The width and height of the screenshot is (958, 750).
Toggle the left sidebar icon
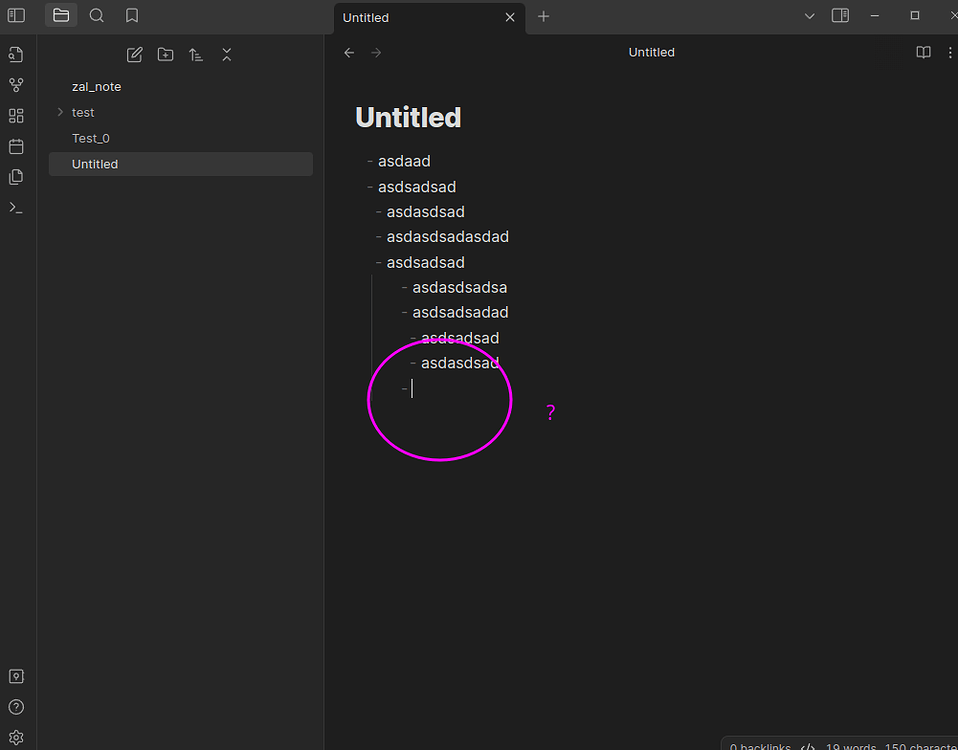click(16, 16)
